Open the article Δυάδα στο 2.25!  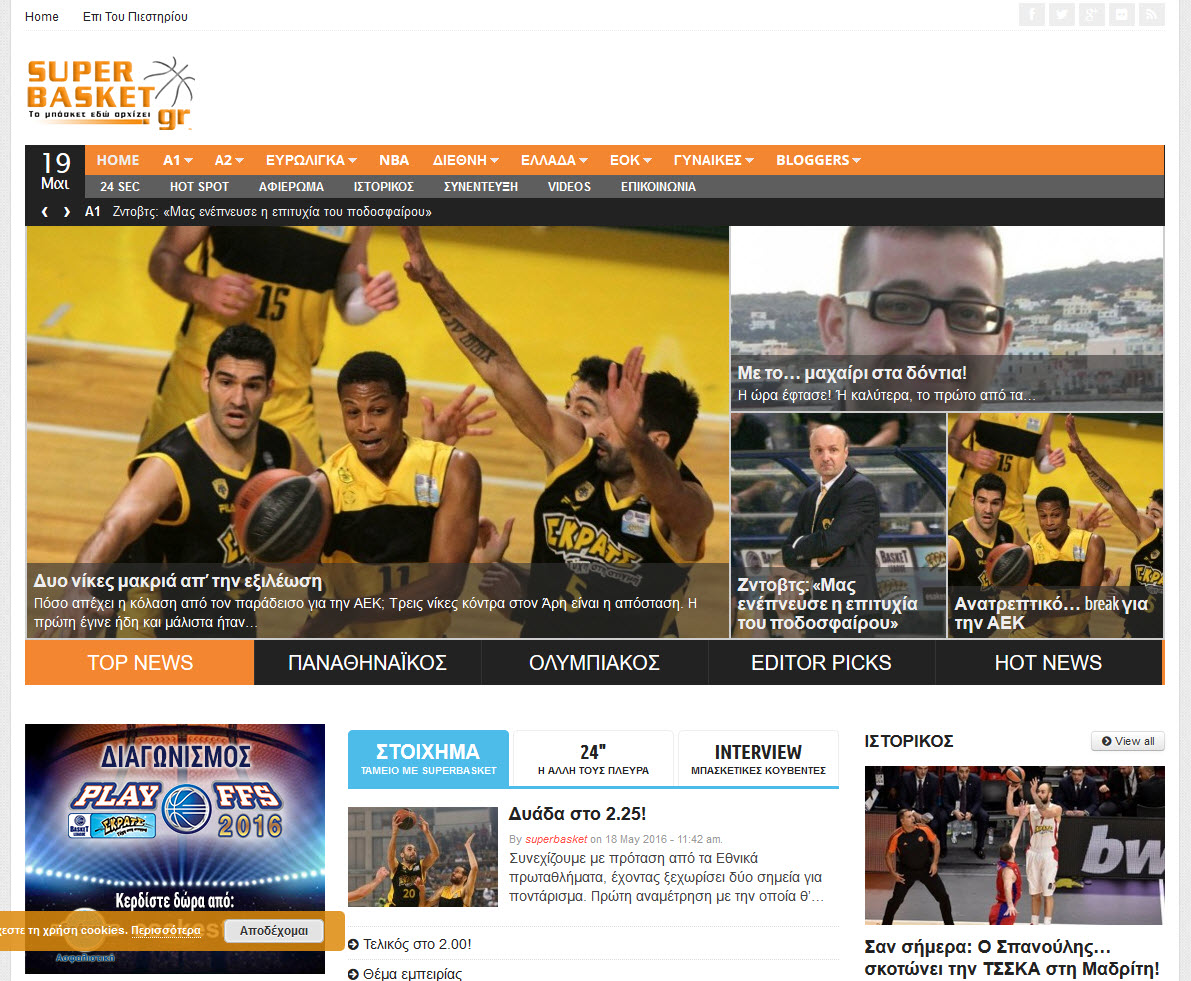[x=577, y=814]
